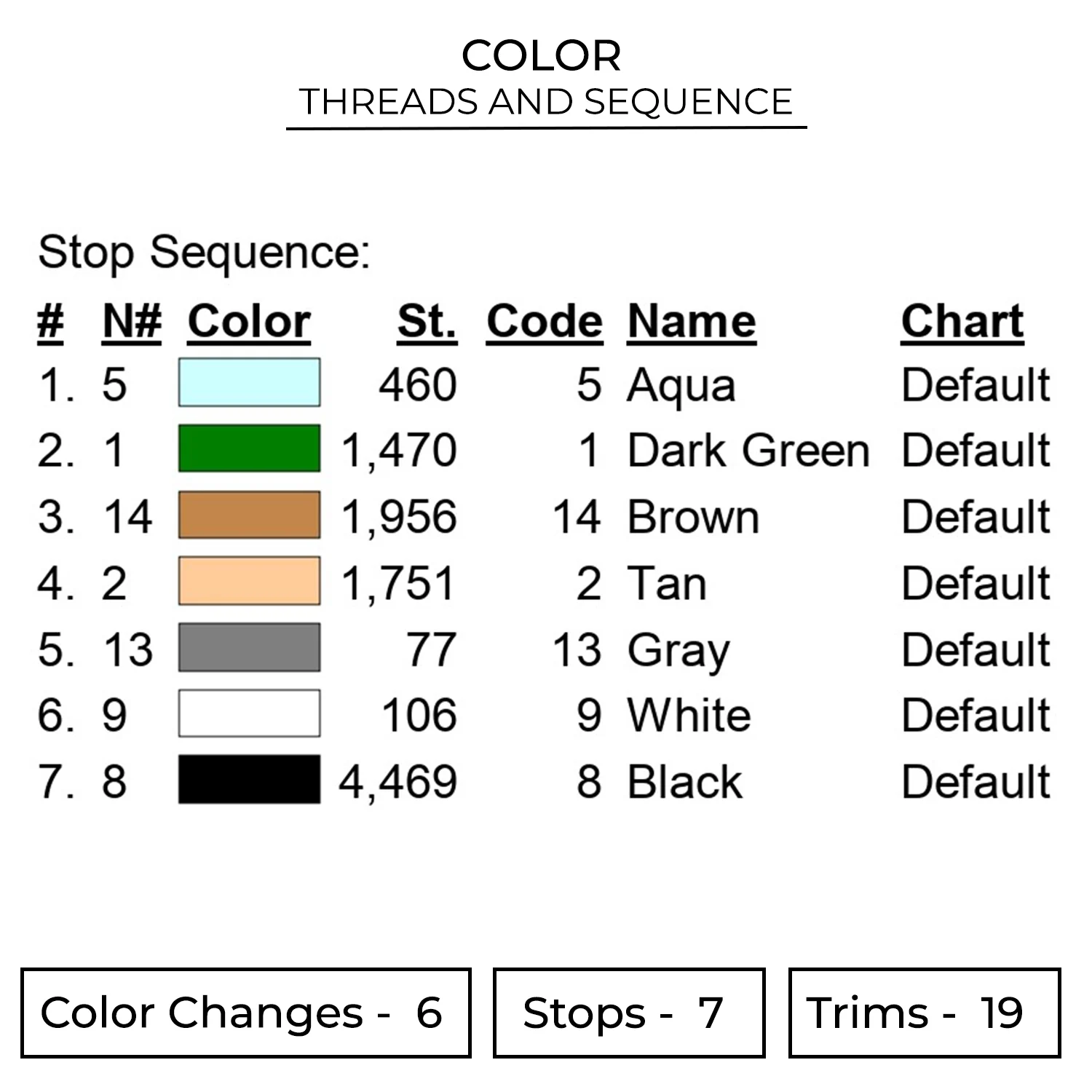Click the St. column header
This screenshot has height=1092, width=1092.
pos(427,321)
